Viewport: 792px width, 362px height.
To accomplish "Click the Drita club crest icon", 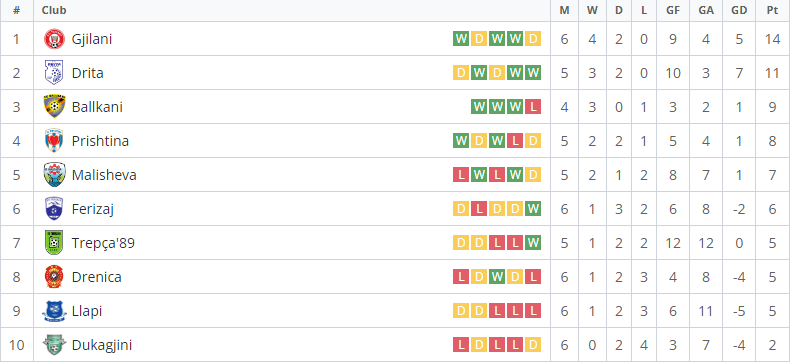I will pyautogui.click(x=54, y=73).
